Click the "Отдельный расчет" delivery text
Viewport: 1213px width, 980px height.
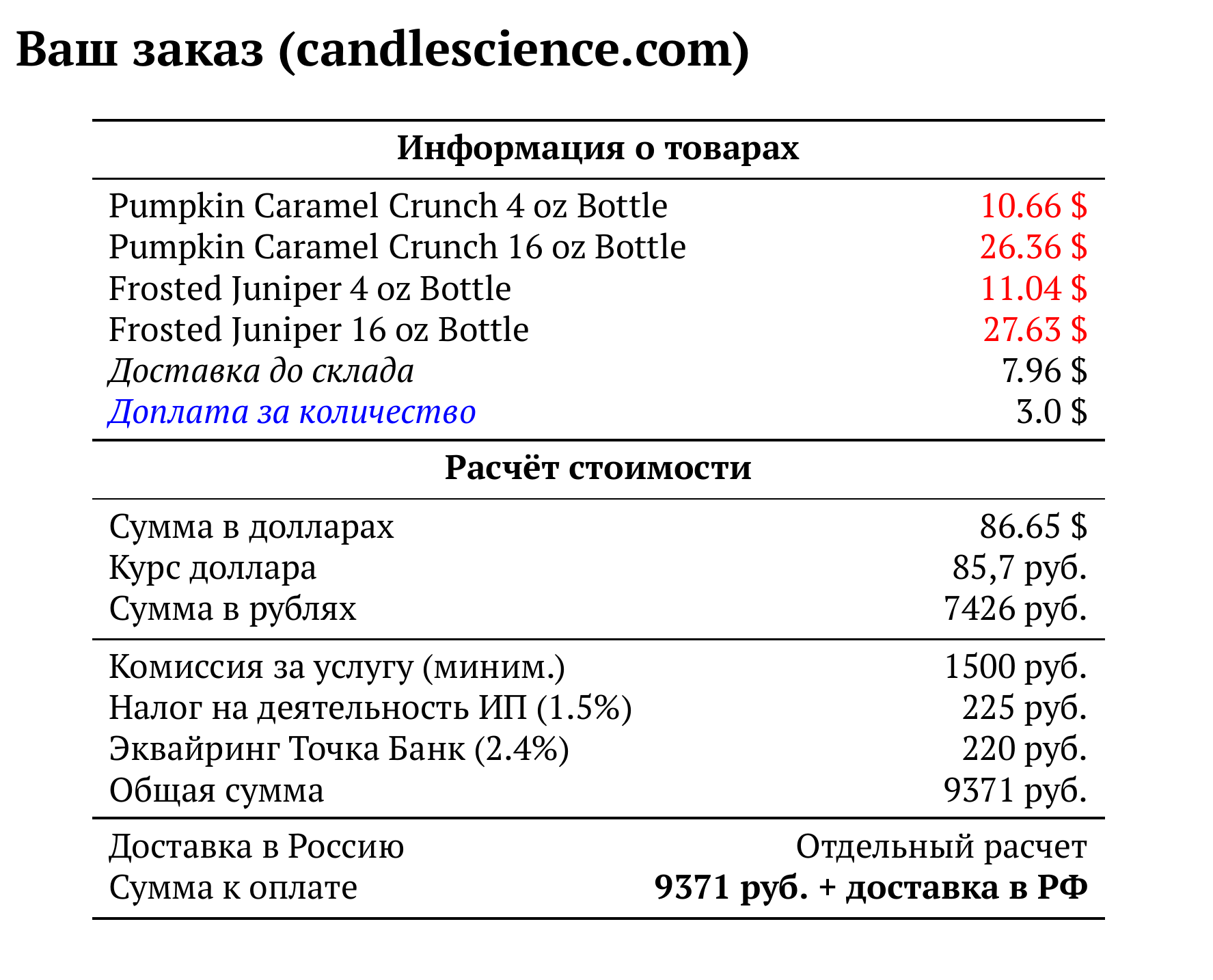(941, 847)
